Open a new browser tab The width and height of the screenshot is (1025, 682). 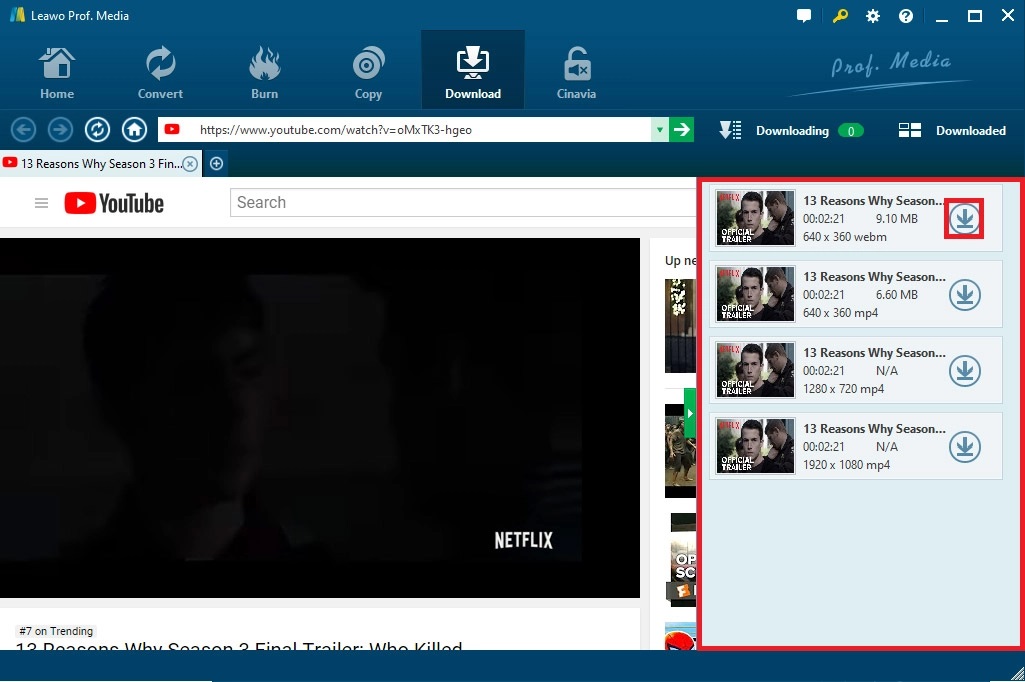coord(216,162)
